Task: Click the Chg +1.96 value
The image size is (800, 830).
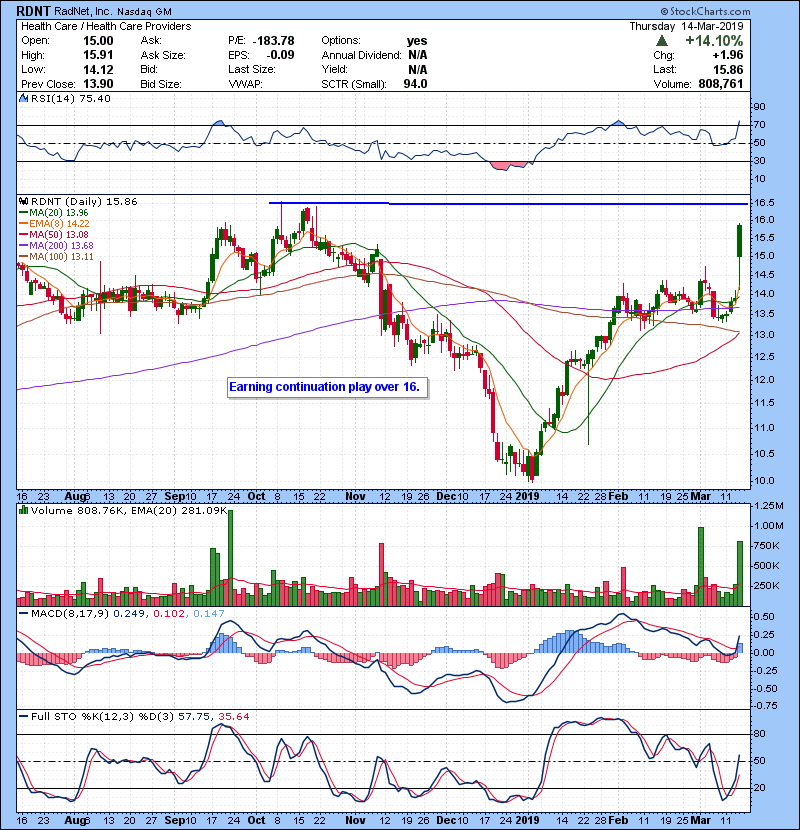Action: (x=728, y=55)
